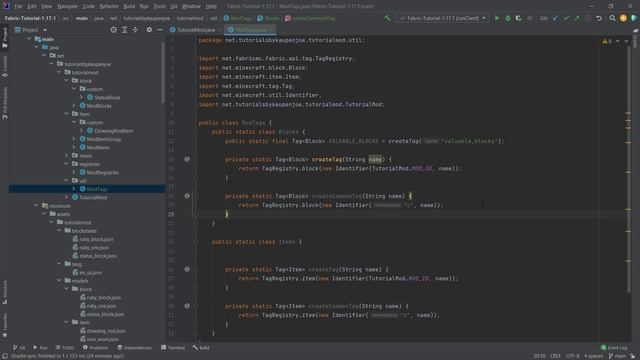This screenshot has height=360, width=640.
Task: Open Search Everywhere magnifier
Action: [612, 18]
